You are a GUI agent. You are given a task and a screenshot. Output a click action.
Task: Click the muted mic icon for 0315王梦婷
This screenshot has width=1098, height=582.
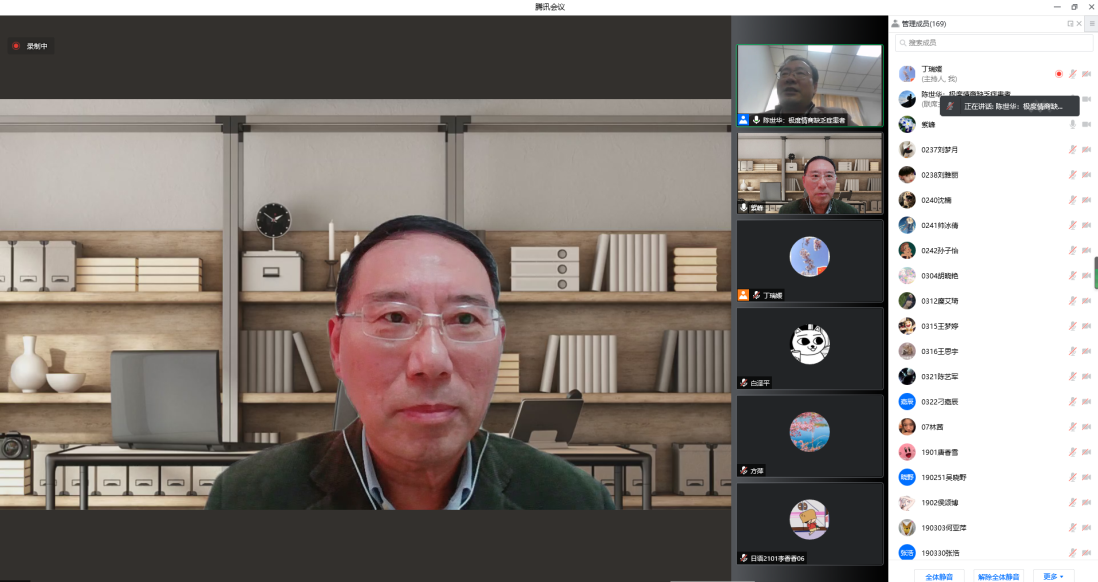coord(1072,326)
